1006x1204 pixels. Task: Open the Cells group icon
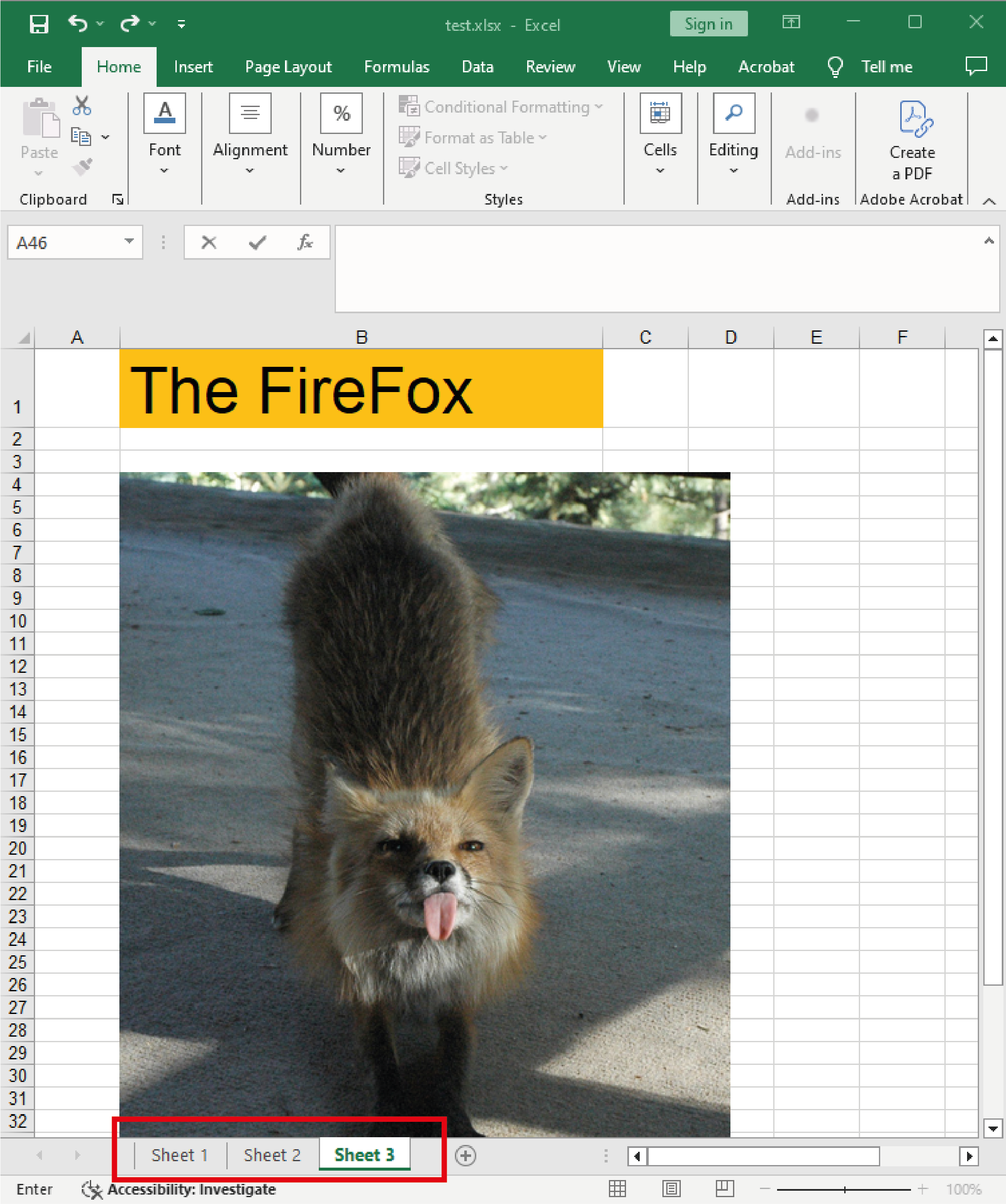tap(660, 113)
